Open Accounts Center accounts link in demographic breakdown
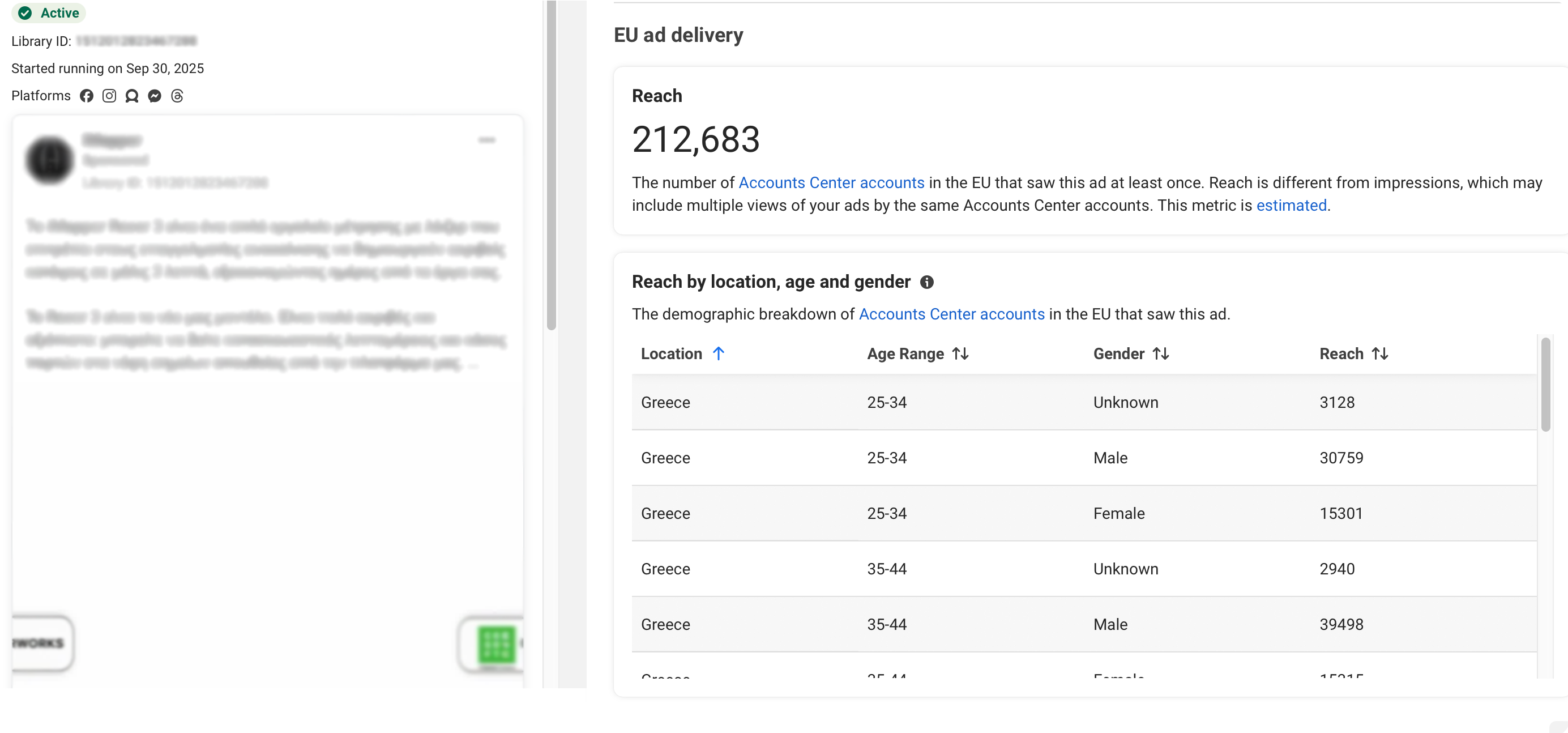The image size is (1568, 733). 951,314
